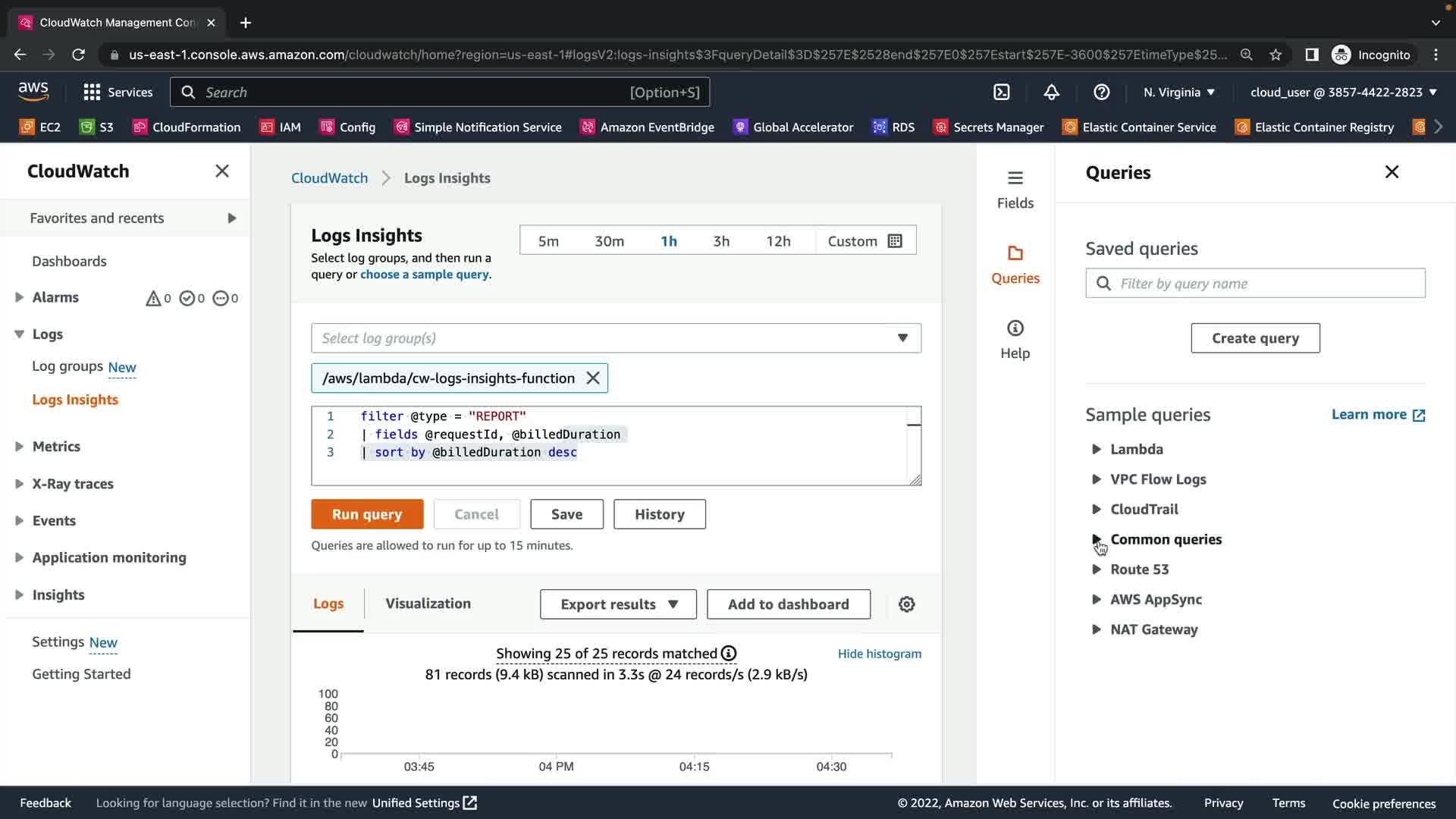Open the help question mark icon
The image size is (1456, 819).
(1101, 92)
